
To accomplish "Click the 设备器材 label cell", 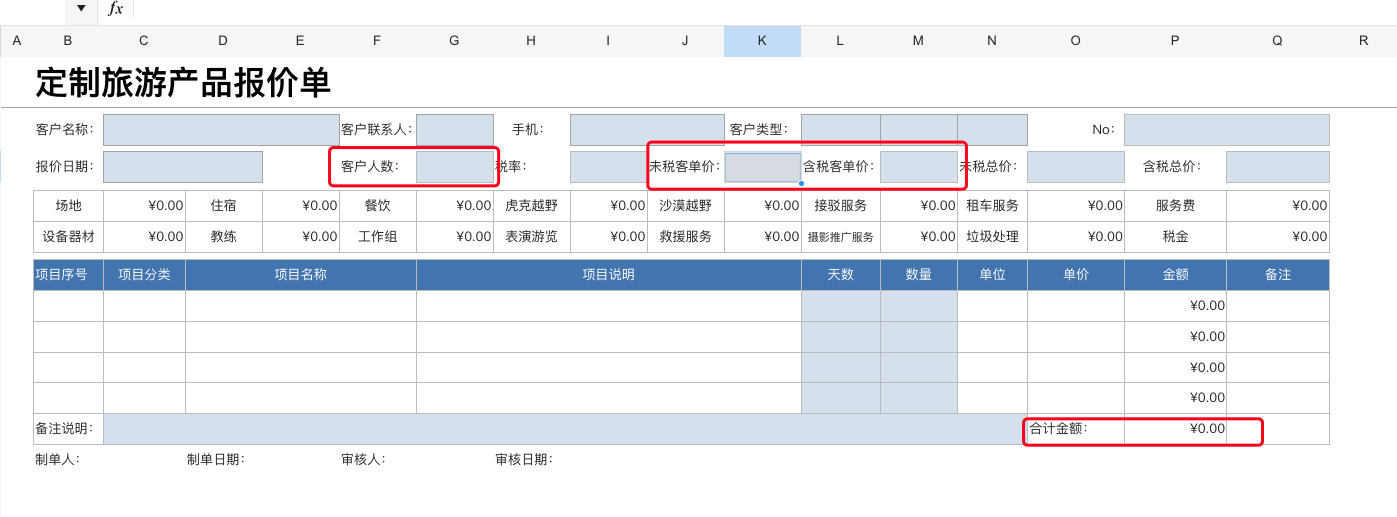I will 69,237.
